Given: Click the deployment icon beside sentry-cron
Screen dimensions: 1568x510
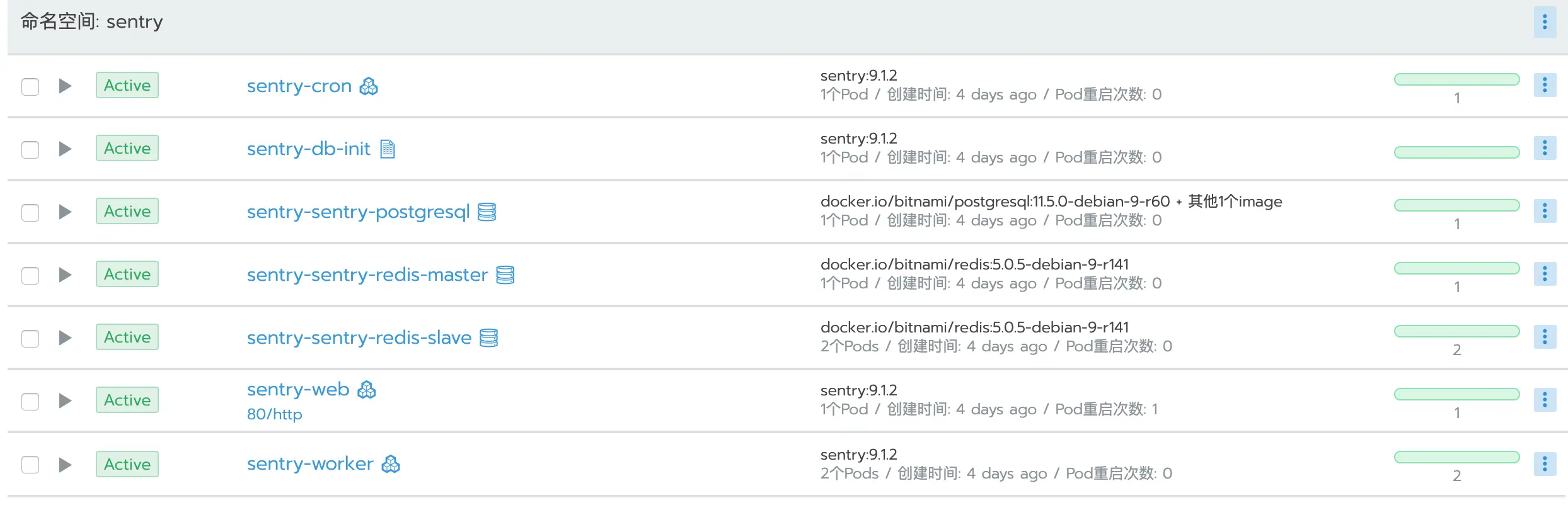Looking at the screenshot, I should click(369, 86).
